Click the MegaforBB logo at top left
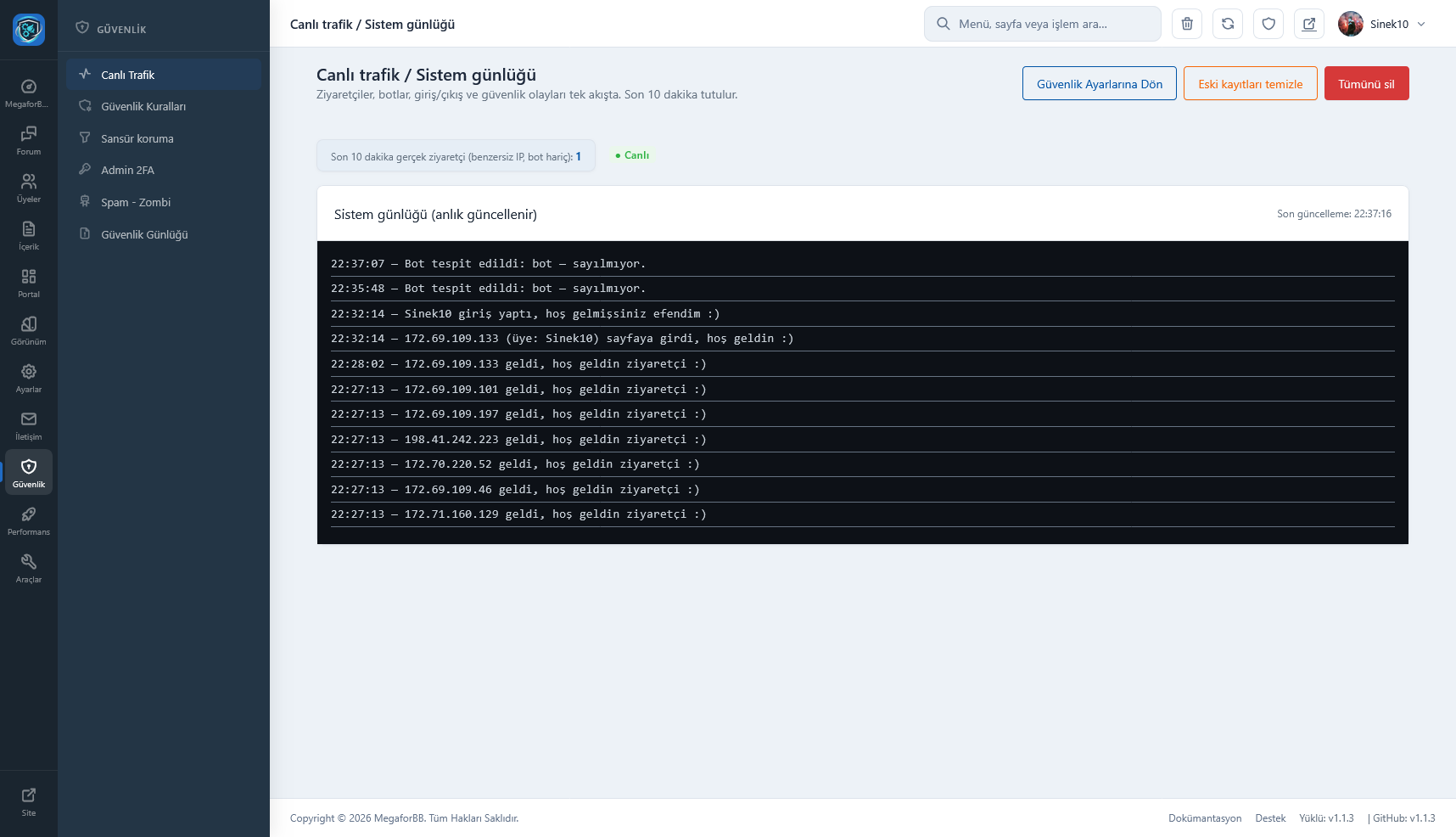 point(29,30)
